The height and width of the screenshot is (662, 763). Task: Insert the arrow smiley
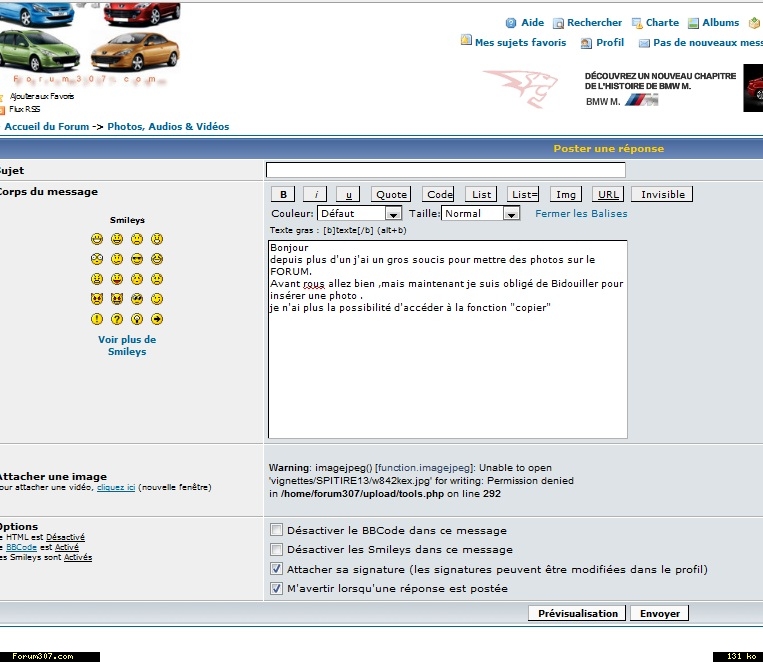coord(157,319)
